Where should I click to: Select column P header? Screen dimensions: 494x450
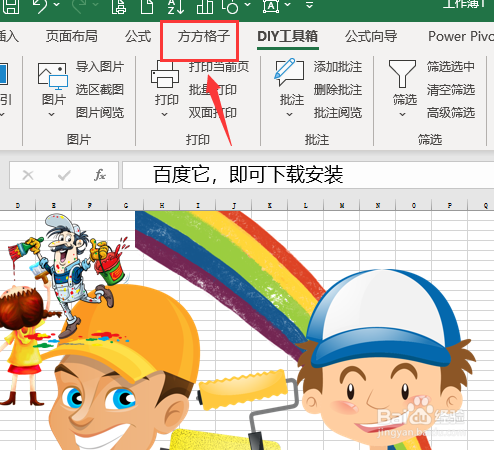[x=450, y=205]
